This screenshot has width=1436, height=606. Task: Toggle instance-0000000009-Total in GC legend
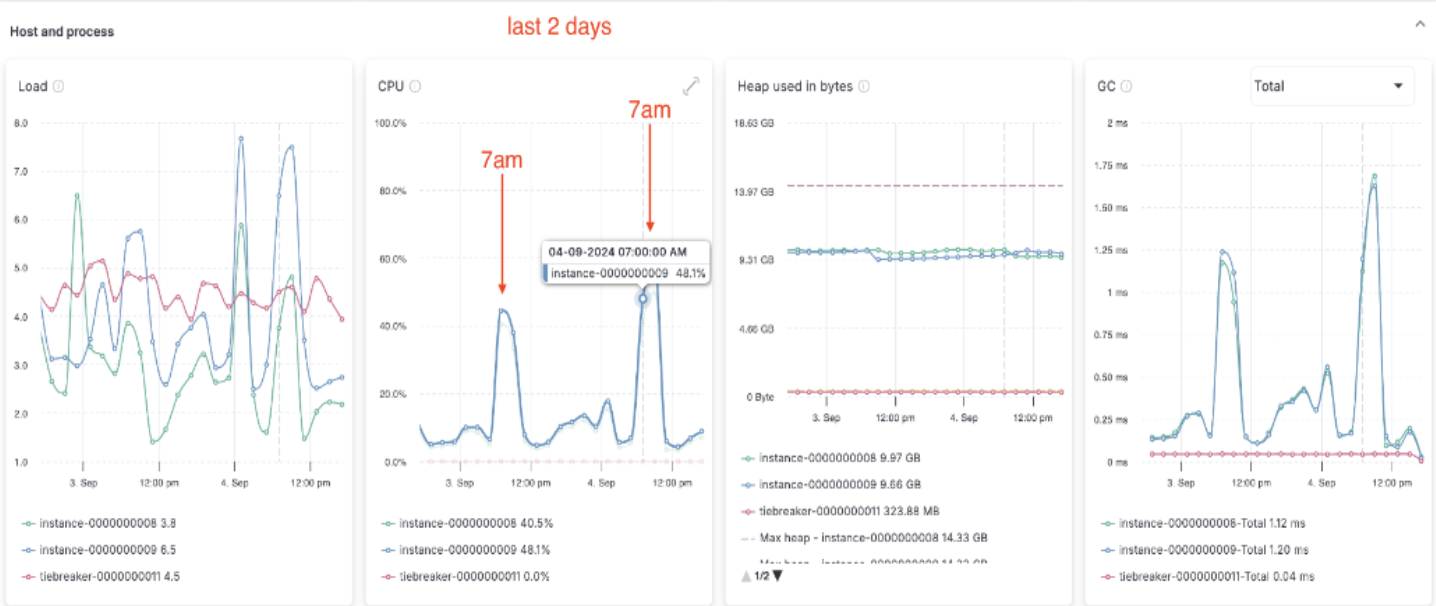1204,550
